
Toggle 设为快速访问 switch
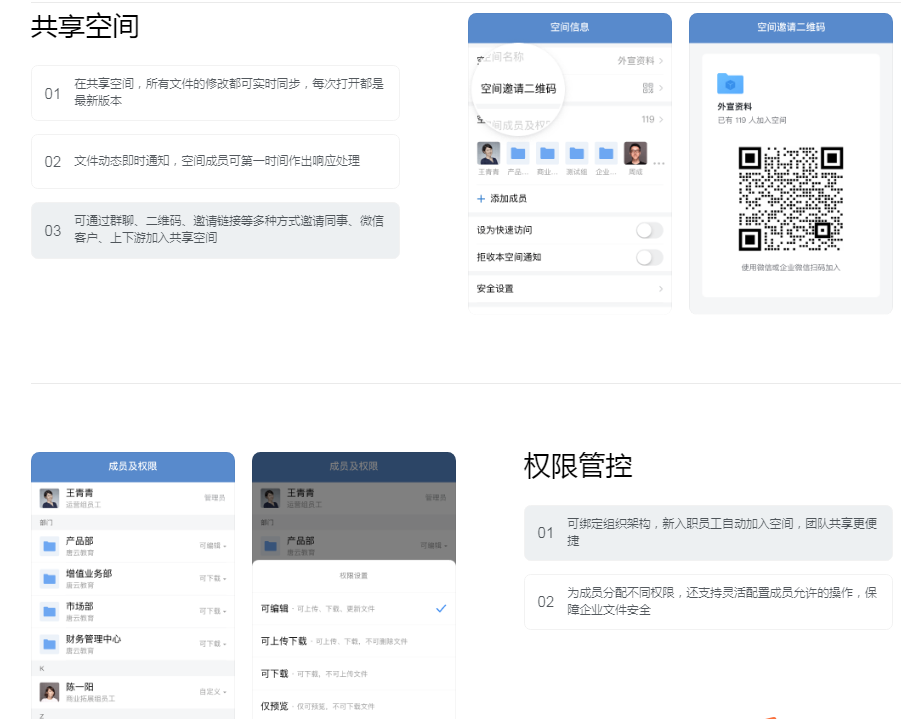click(x=649, y=230)
